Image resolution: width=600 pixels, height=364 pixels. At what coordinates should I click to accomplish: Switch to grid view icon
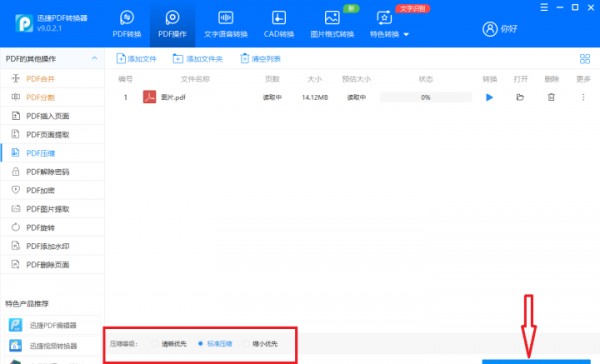tap(585, 59)
